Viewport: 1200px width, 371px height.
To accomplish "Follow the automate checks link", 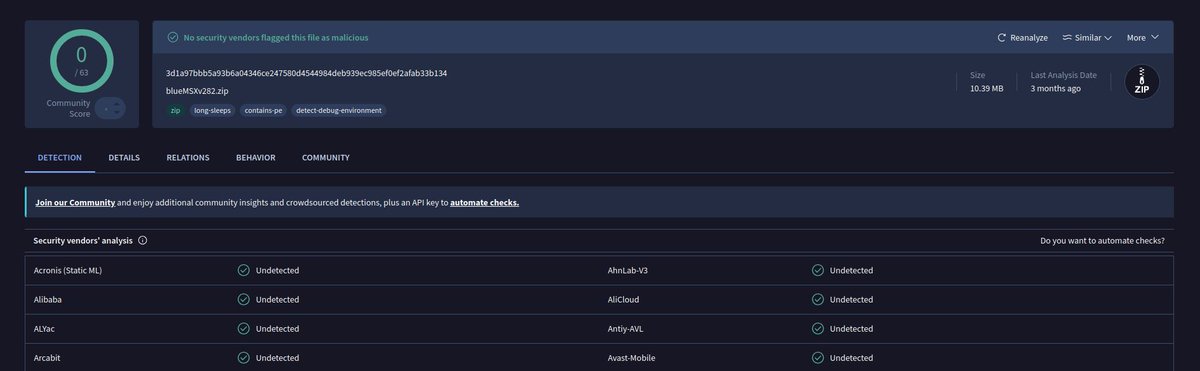I will click(x=484, y=202).
